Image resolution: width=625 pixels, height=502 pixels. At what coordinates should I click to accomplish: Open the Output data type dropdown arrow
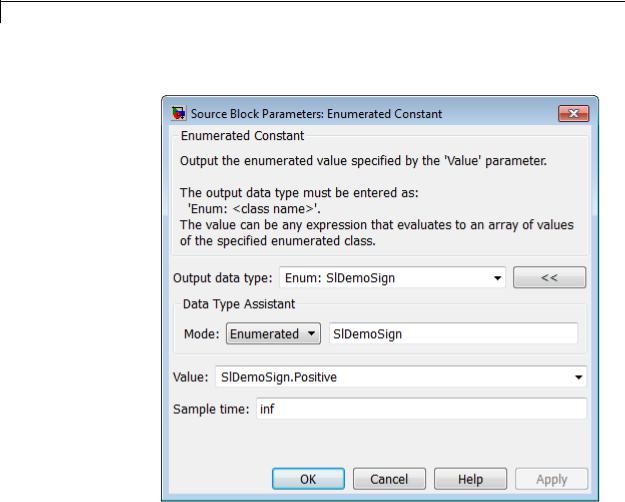[497, 278]
